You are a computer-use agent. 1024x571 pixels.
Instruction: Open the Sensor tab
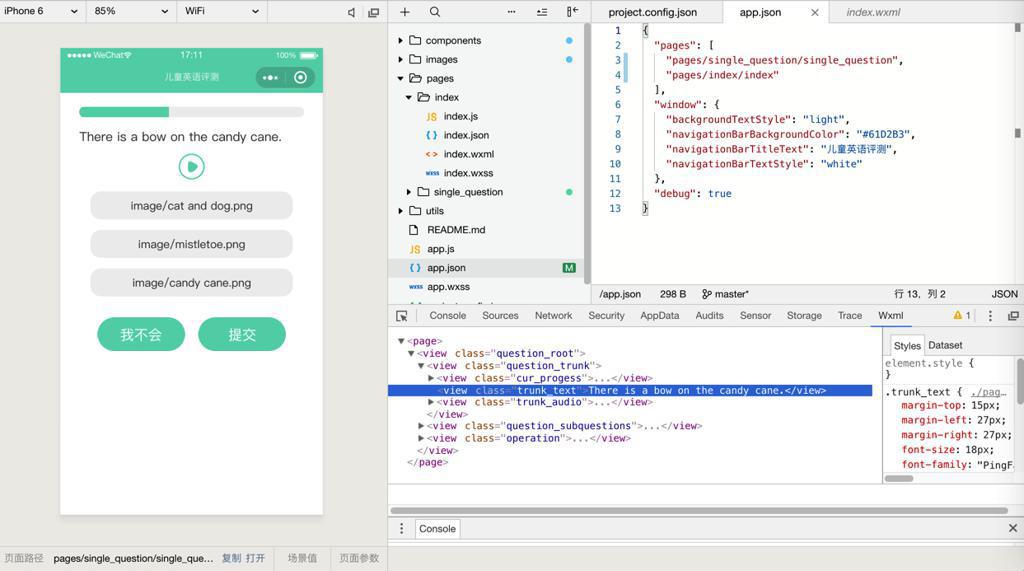click(x=756, y=316)
